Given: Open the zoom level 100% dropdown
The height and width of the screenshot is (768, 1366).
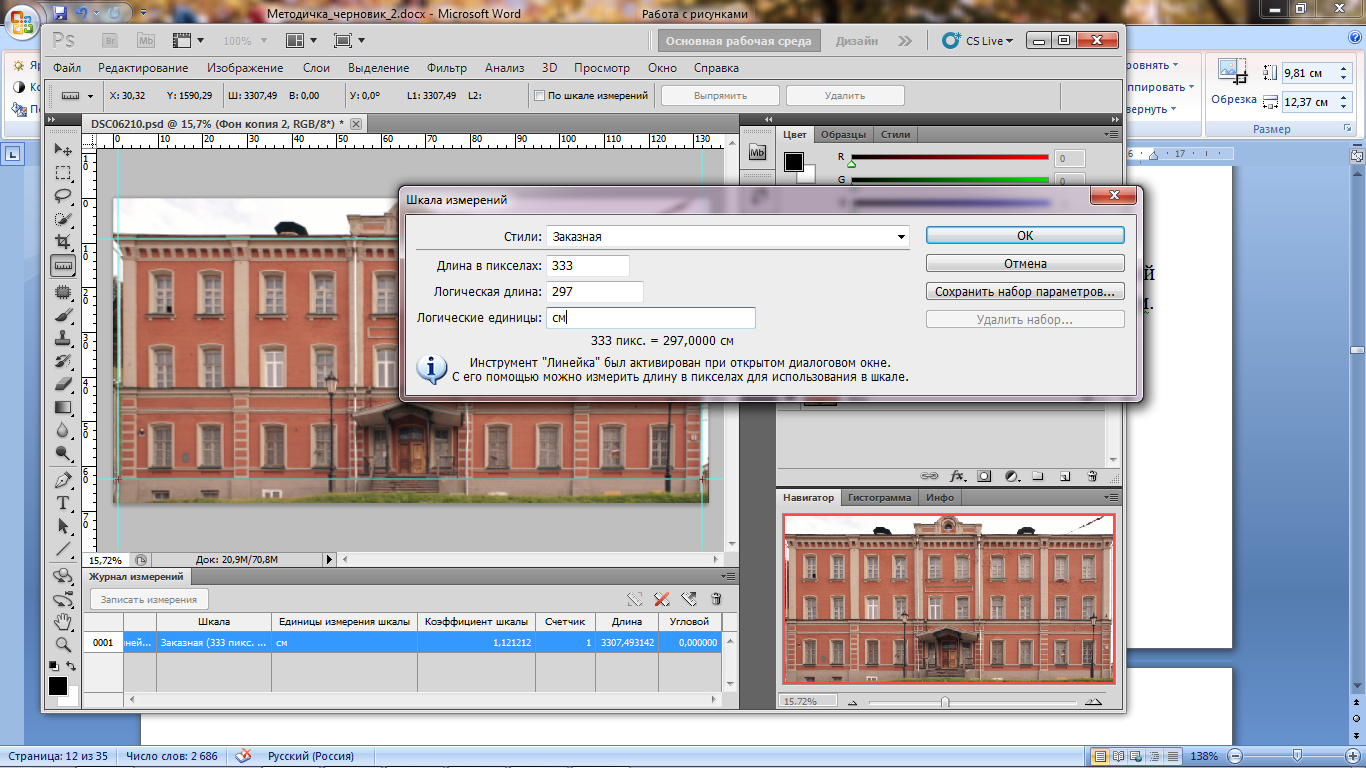Looking at the screenshot, I should pyautogui.click(x=265, y=41).
